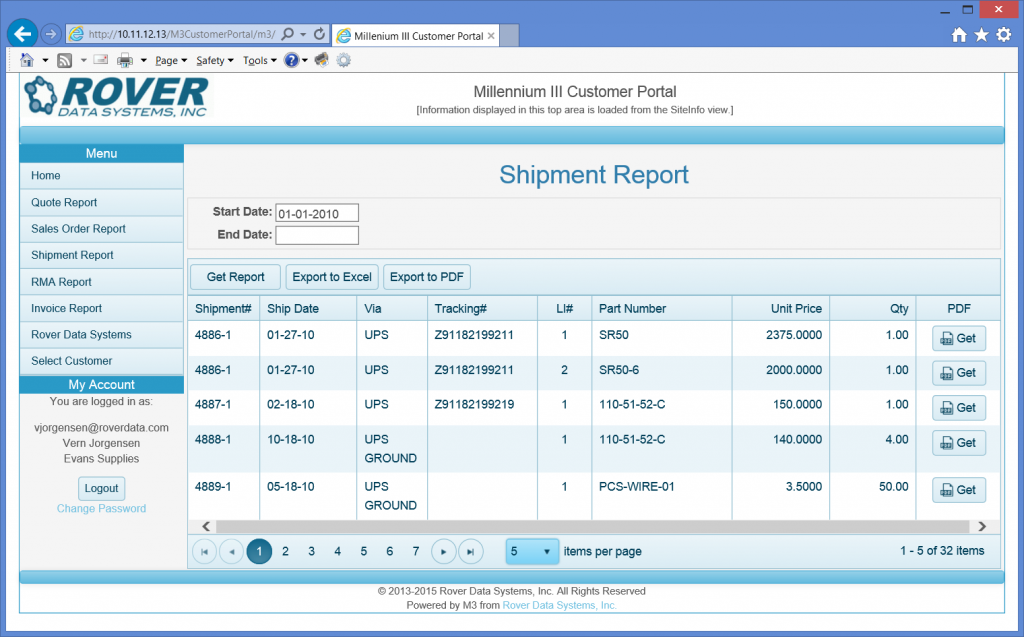Go to last page pager icon
The image size is (1024, 637).
coord(470,551)
